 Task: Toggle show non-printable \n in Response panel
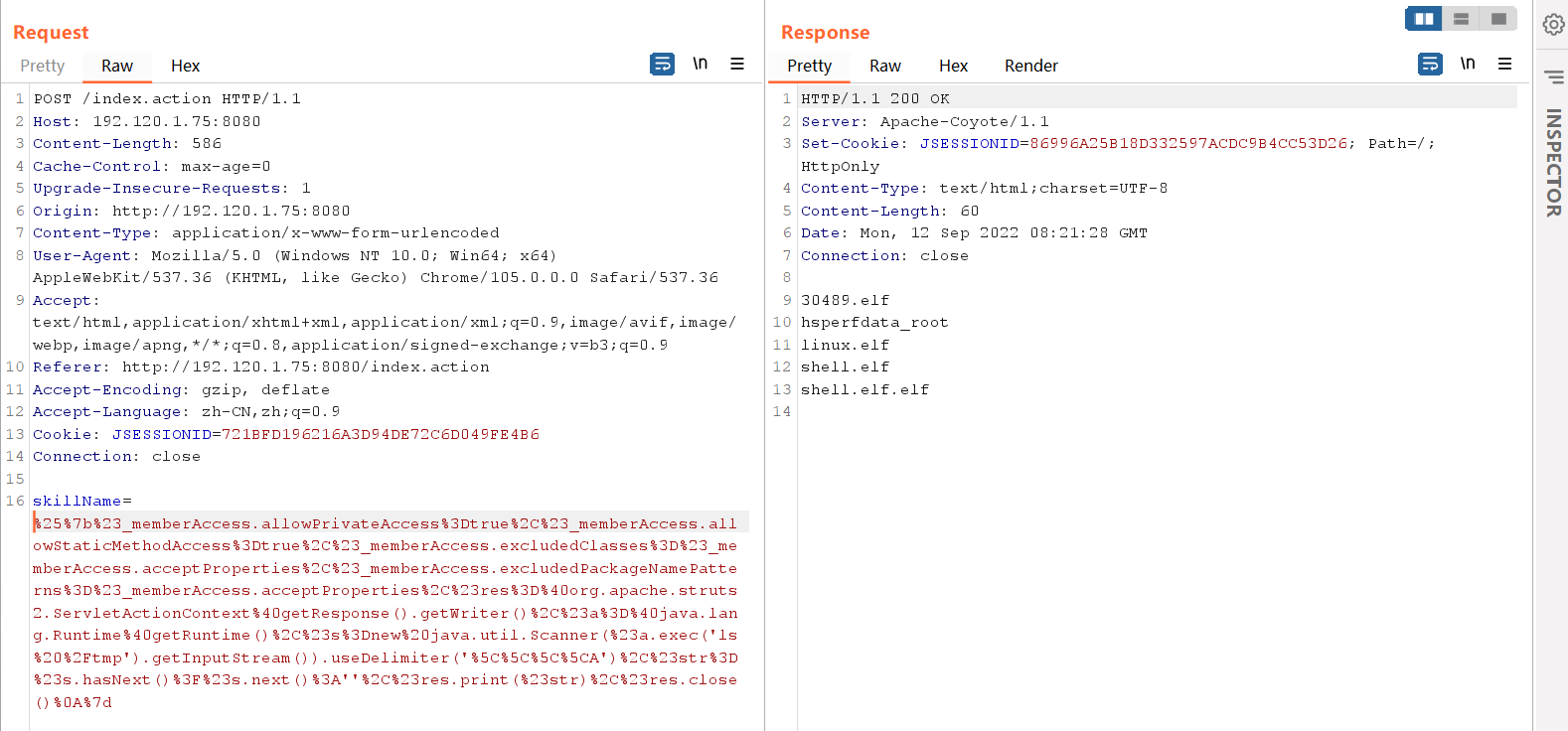[x=1468, y=64]
